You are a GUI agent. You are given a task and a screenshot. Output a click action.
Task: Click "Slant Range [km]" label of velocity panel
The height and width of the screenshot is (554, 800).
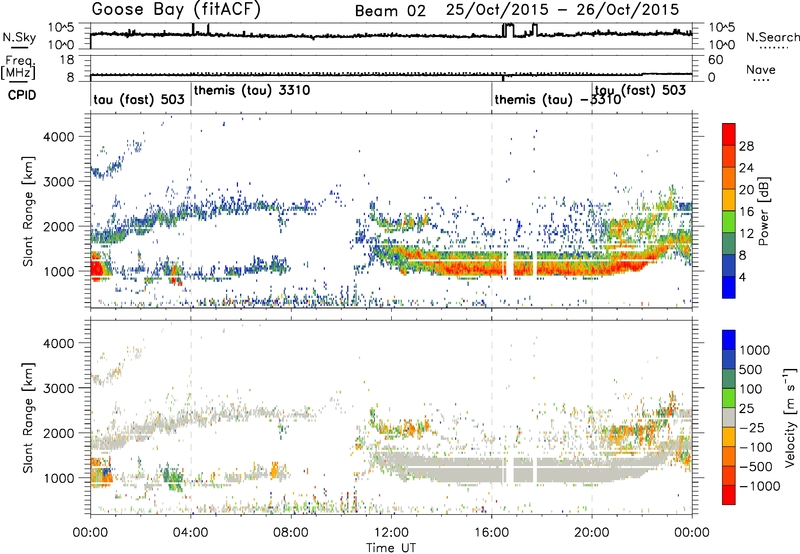coord(28,417)
